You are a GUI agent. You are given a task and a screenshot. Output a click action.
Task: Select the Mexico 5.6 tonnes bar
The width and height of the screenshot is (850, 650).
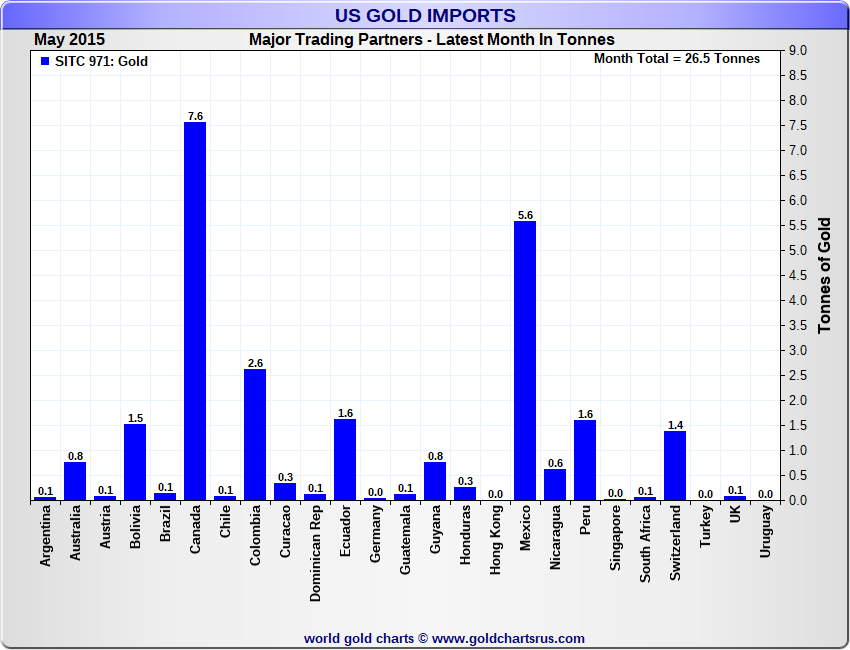pos(525,361)
